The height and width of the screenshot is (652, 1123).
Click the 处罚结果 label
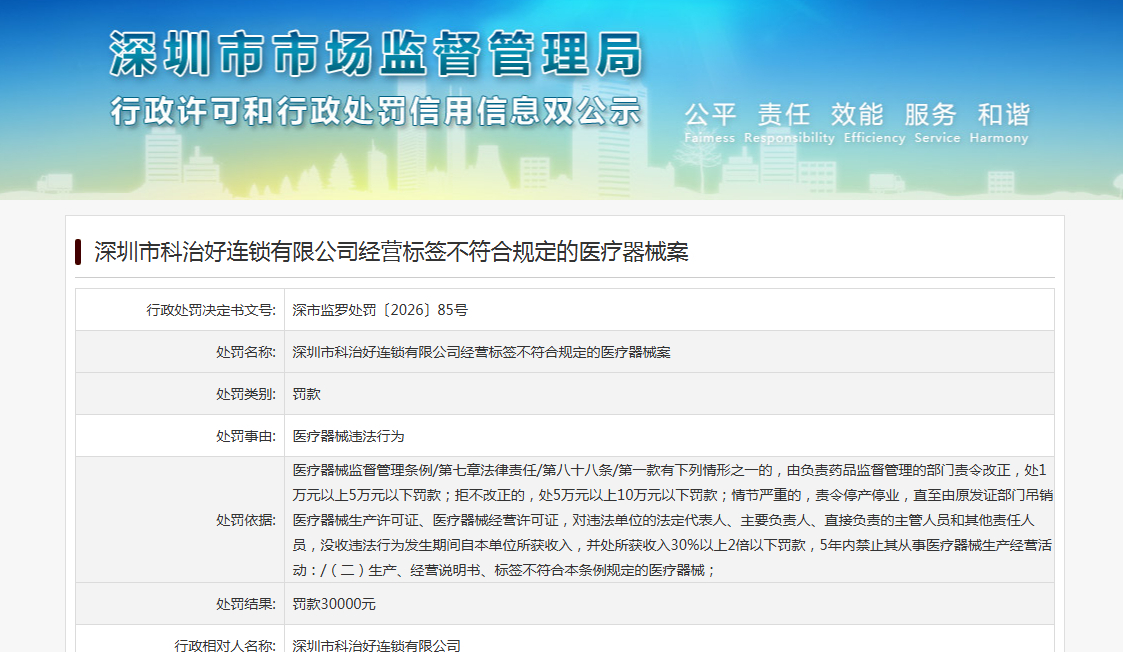coord(246,604)
